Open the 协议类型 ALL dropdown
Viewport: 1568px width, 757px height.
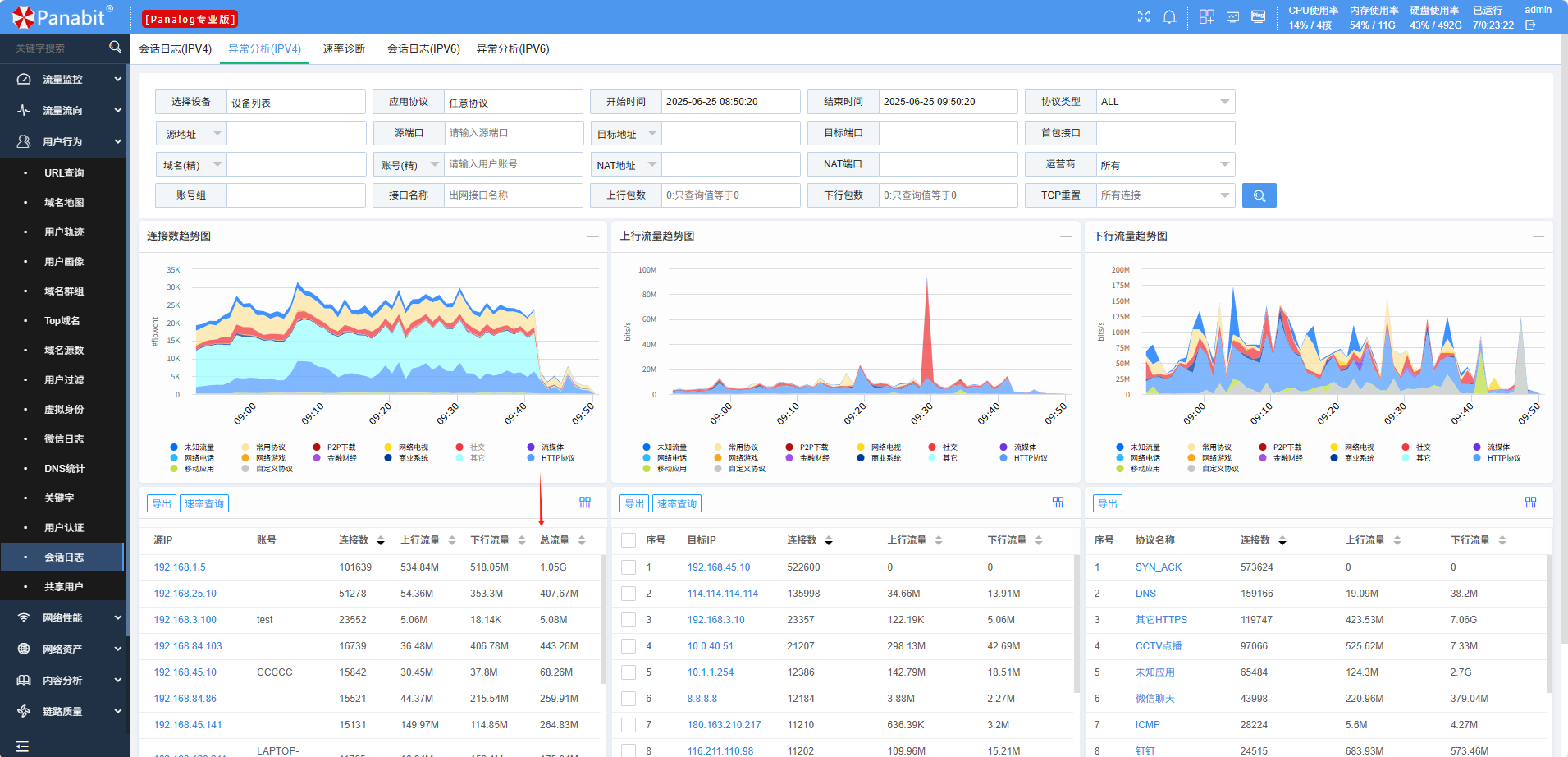pyautogui.click(x=1165, y=102)
